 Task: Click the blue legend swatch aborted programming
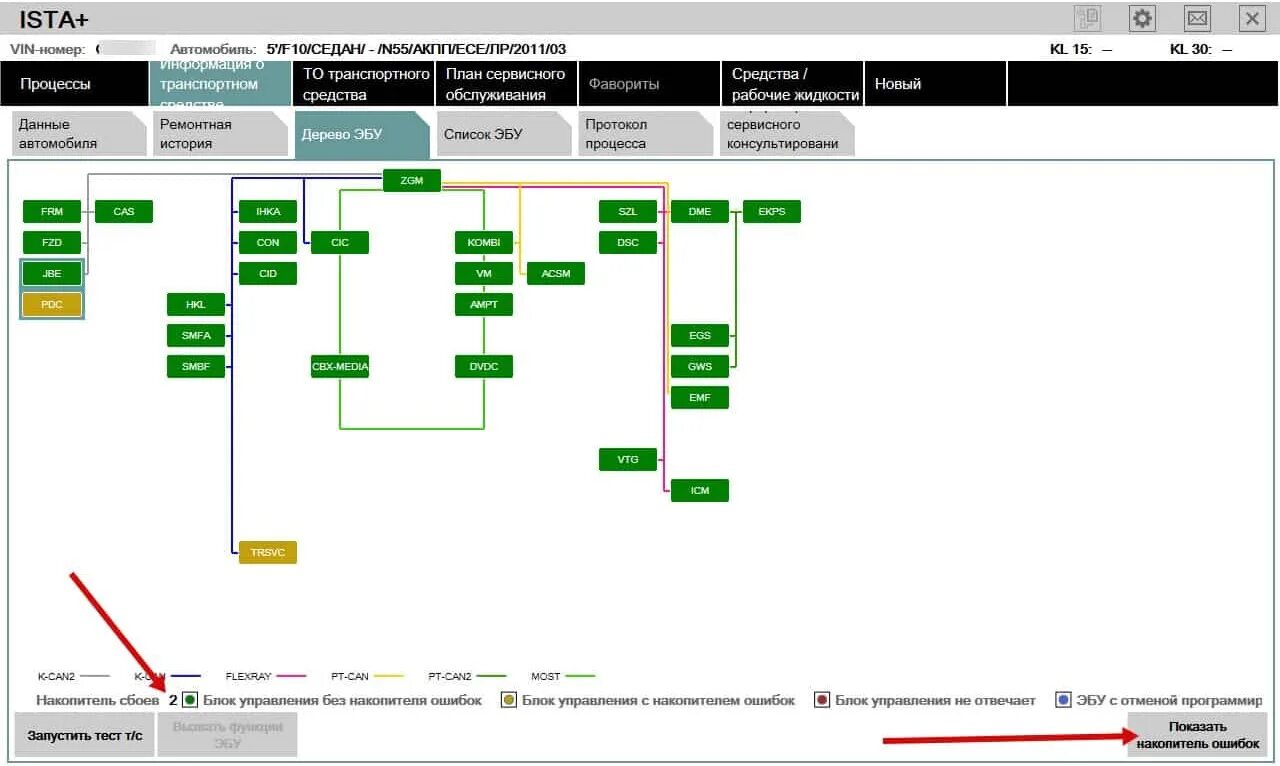coord(1063,700)
